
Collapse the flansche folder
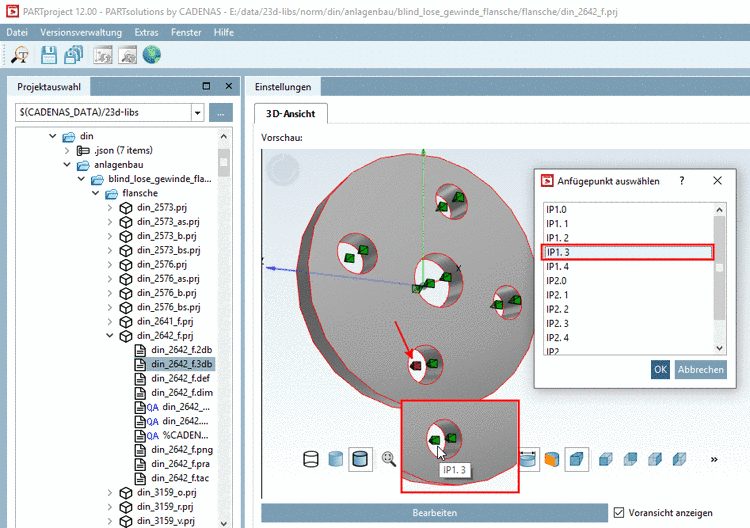pyautogui.click(x=96, y=193)
